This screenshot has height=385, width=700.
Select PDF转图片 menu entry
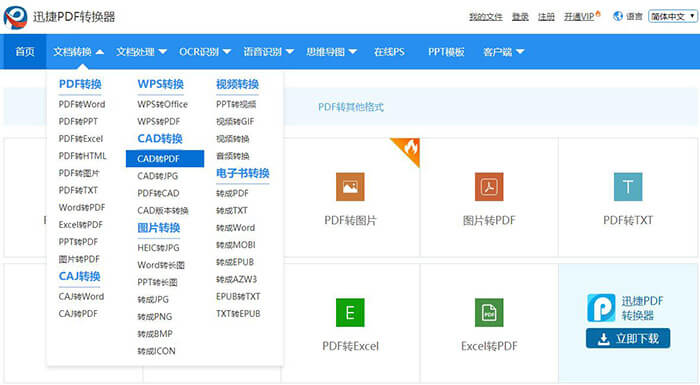(79, 173)
